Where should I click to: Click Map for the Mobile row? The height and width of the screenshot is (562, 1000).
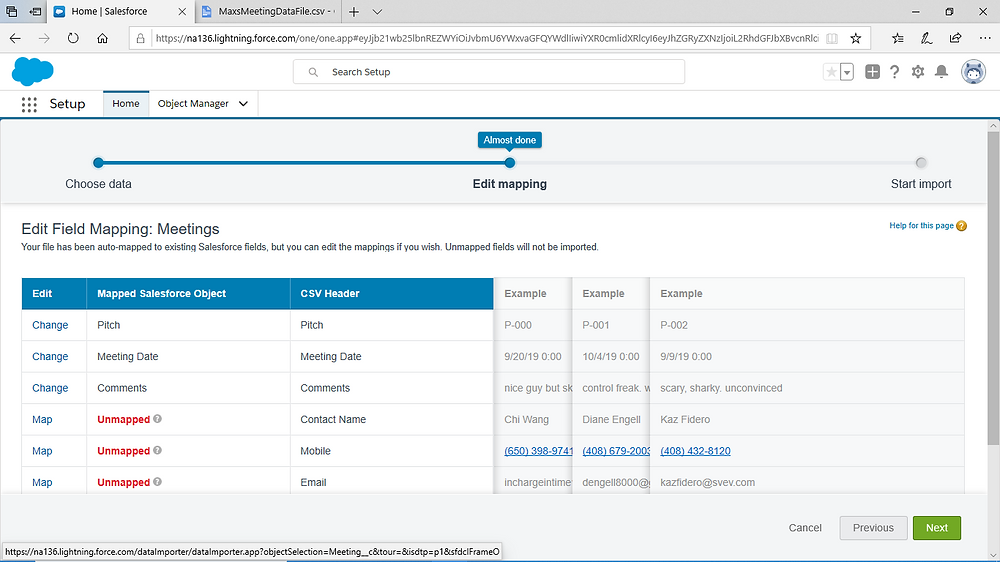[x=42, y=451]
